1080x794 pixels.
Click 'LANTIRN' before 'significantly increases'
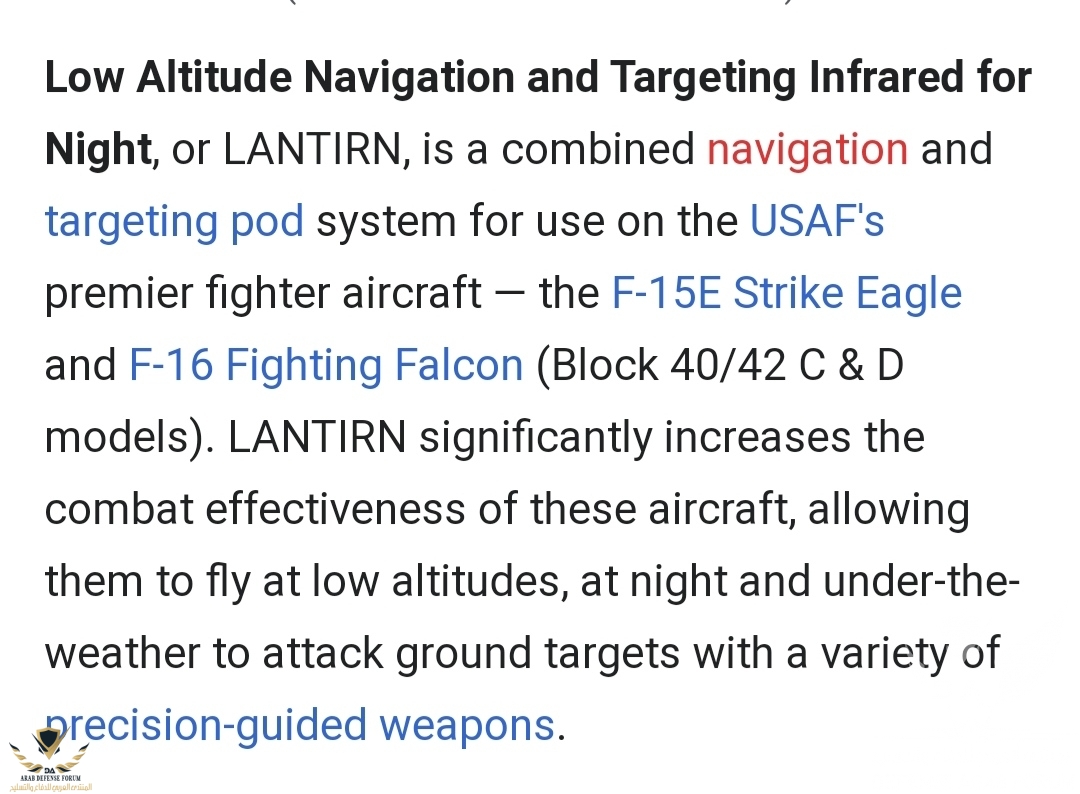(317, 438)
